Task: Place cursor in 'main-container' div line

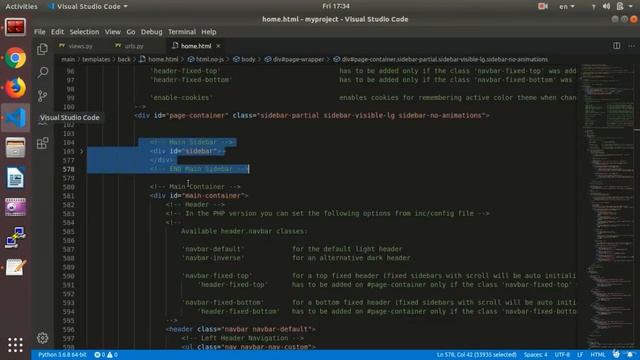Action: [x=199, y=196]
